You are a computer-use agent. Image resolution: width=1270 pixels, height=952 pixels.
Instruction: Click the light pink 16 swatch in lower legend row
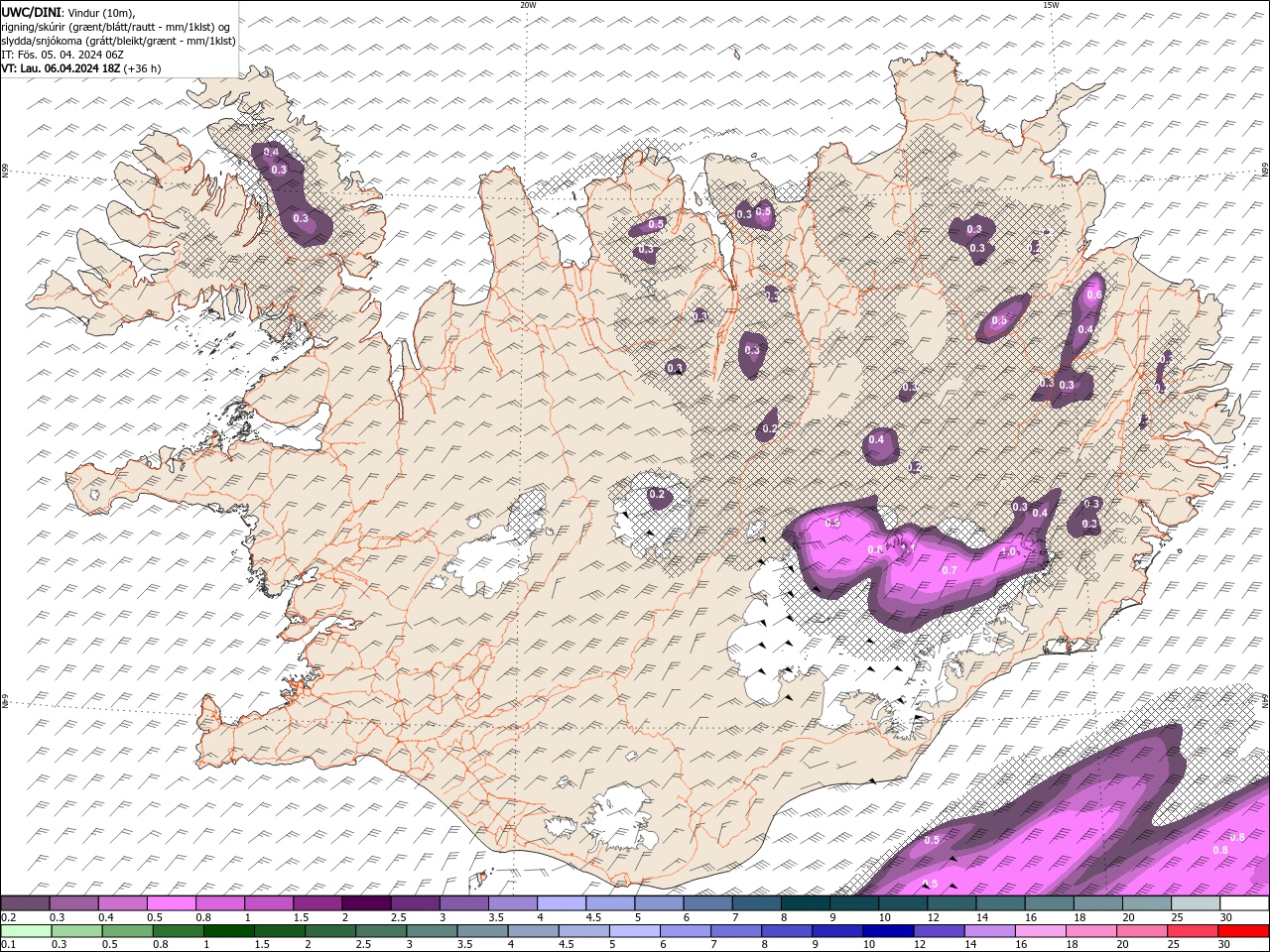[1039, 931]
